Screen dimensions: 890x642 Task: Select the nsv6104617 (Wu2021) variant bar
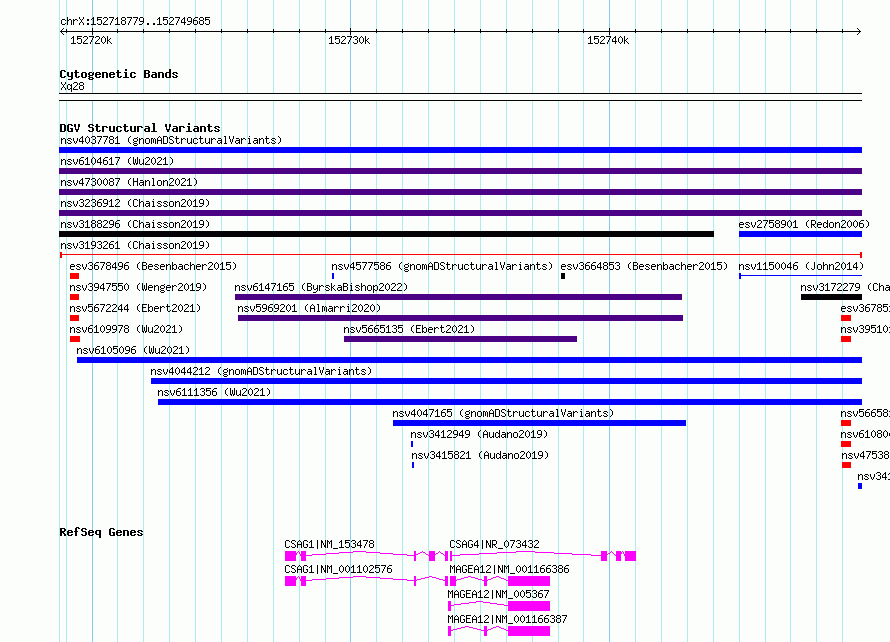(460, 171)
